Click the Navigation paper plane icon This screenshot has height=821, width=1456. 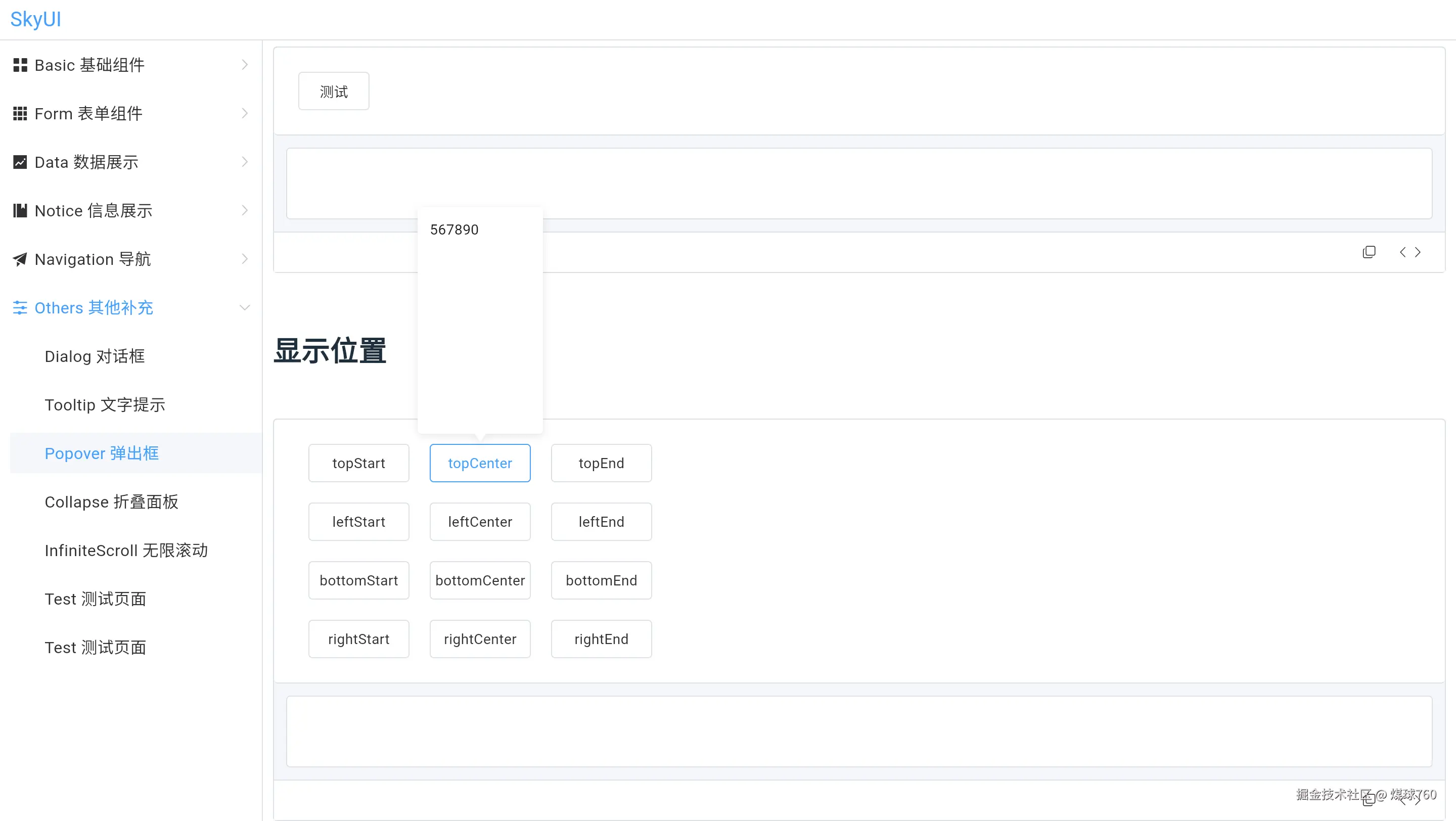[20, 259]
